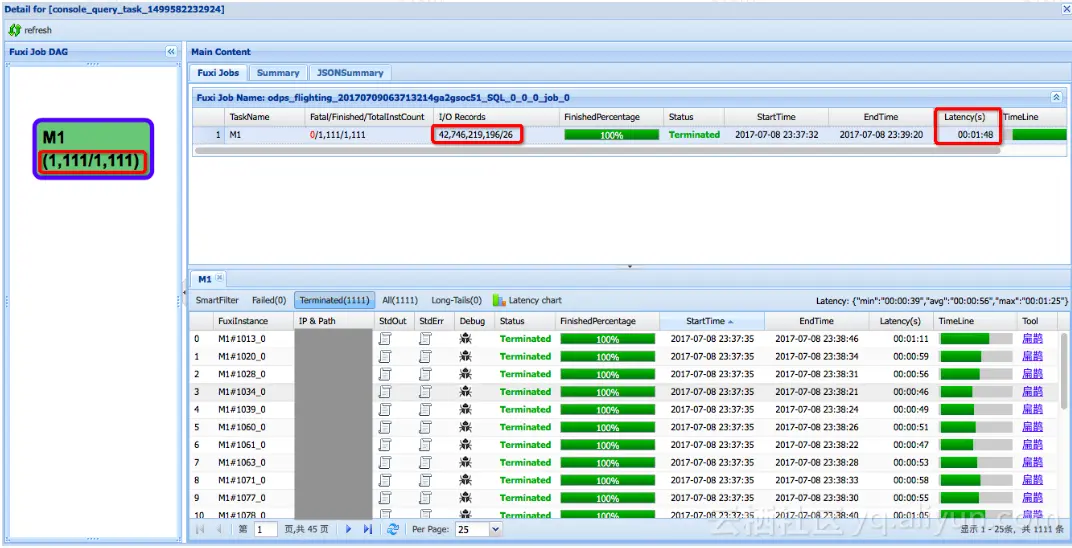Click Debug bug icon for M1#1028_0
Screen dimensions: 1072x548
click(466, 374)
